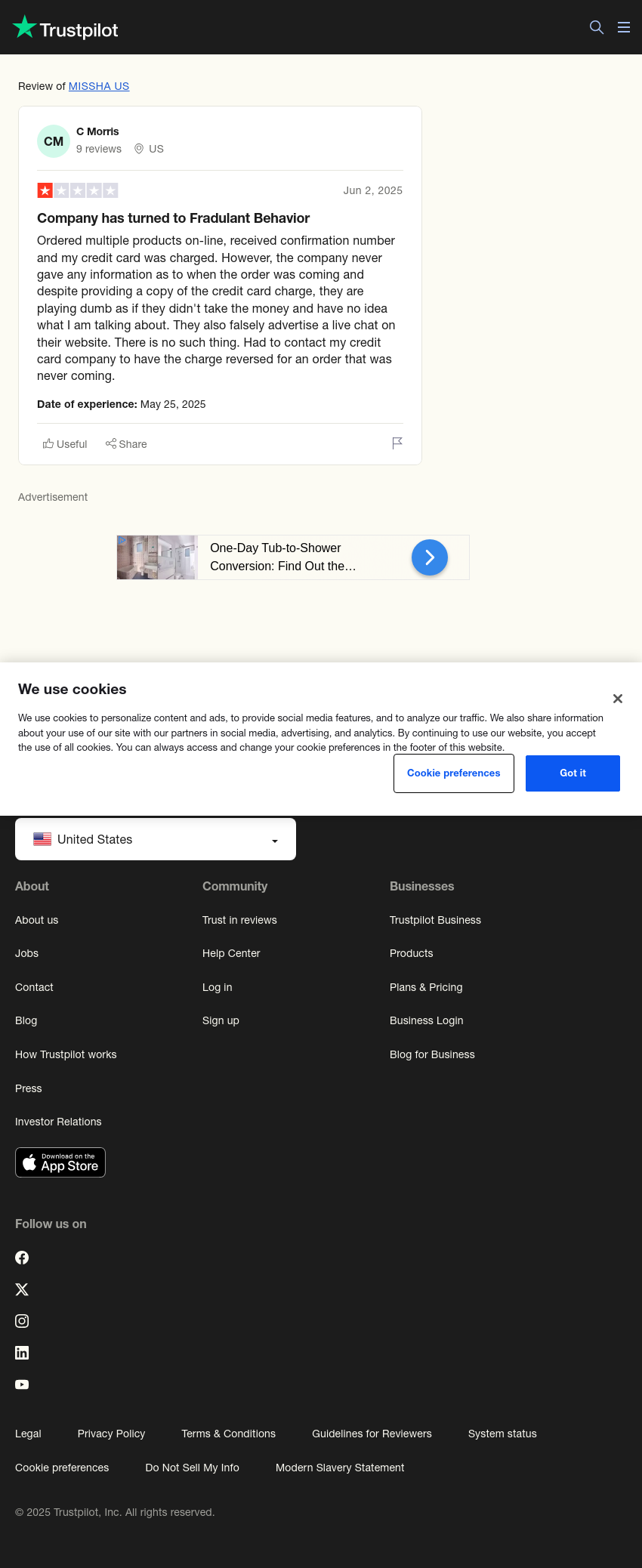Open Cookie preferences in the banner
The width and height of the screenshot is (642, 1568).
tap(454, 773)
